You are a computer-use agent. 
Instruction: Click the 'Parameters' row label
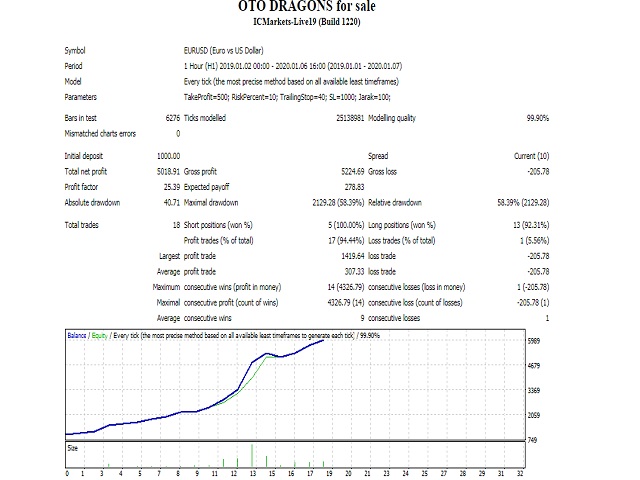pos(80,97)
